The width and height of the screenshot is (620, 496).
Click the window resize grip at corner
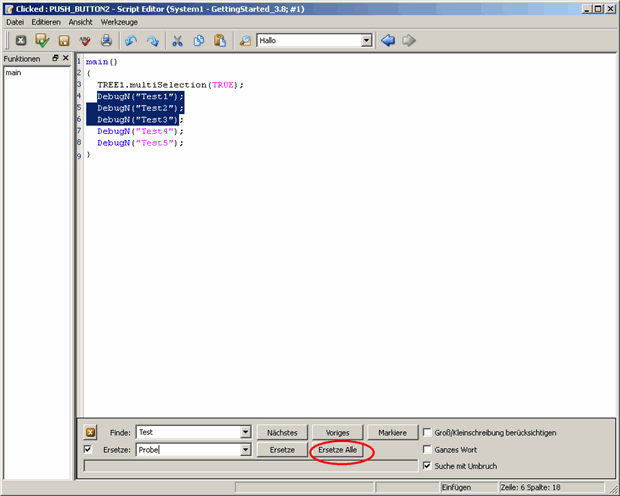[x=613, y=489]
